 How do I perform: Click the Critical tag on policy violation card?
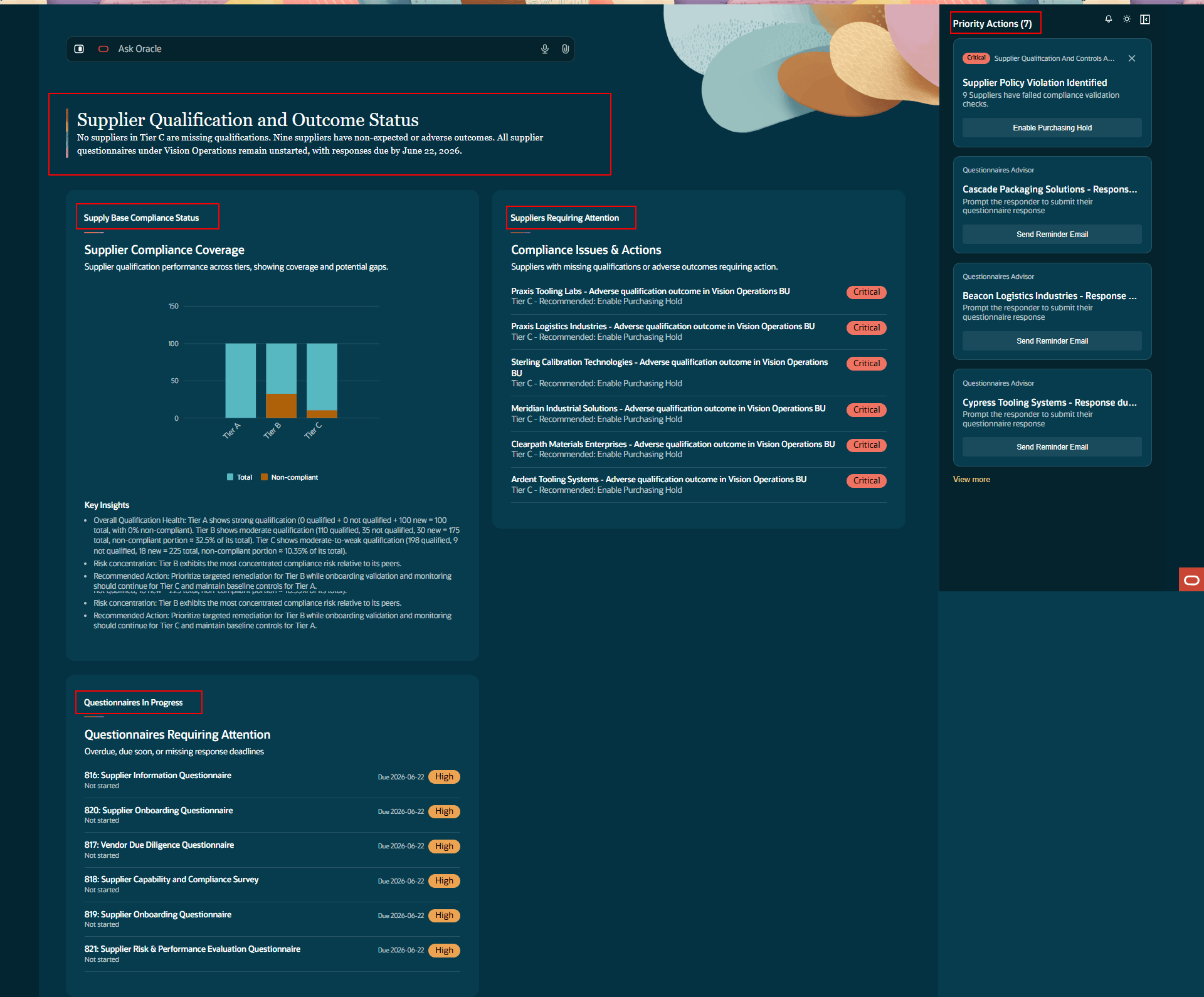click(976, 58)
